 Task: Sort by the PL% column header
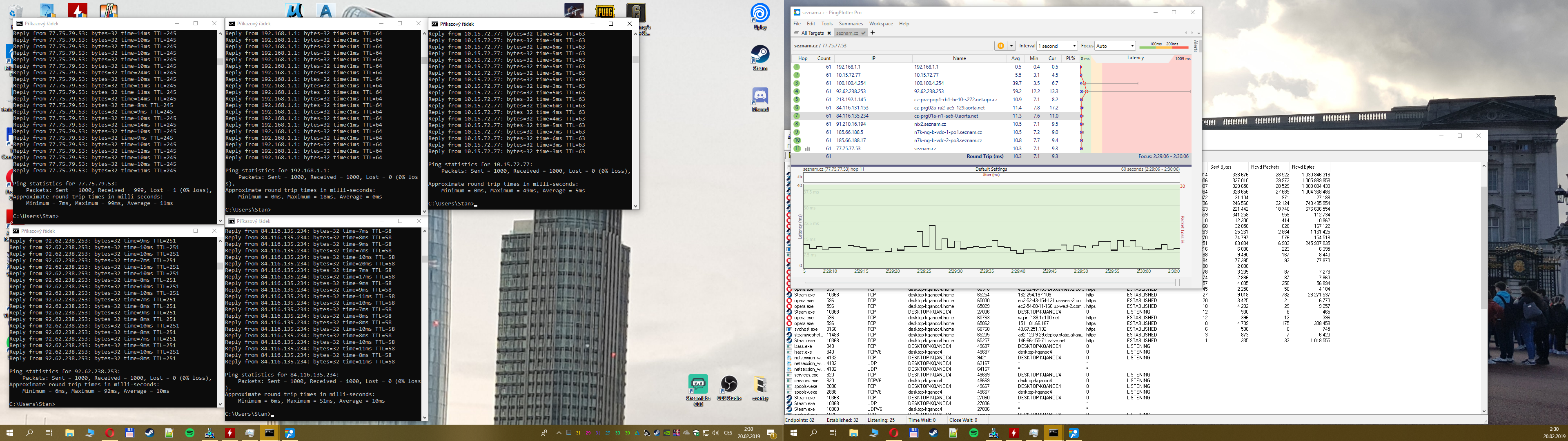click(1070, 58)
